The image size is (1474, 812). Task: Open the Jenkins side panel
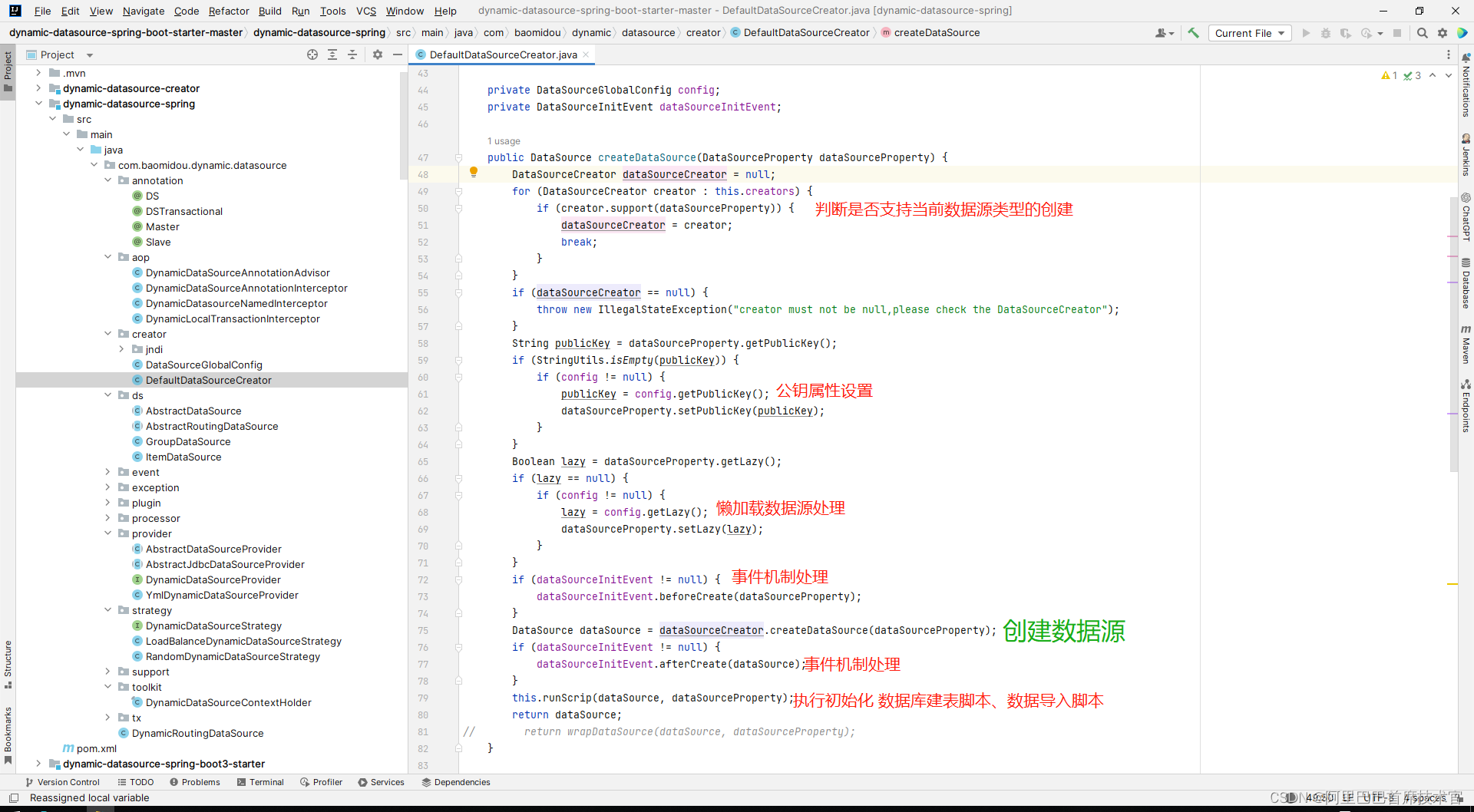pyautogui.click(x=1466, y=155)
